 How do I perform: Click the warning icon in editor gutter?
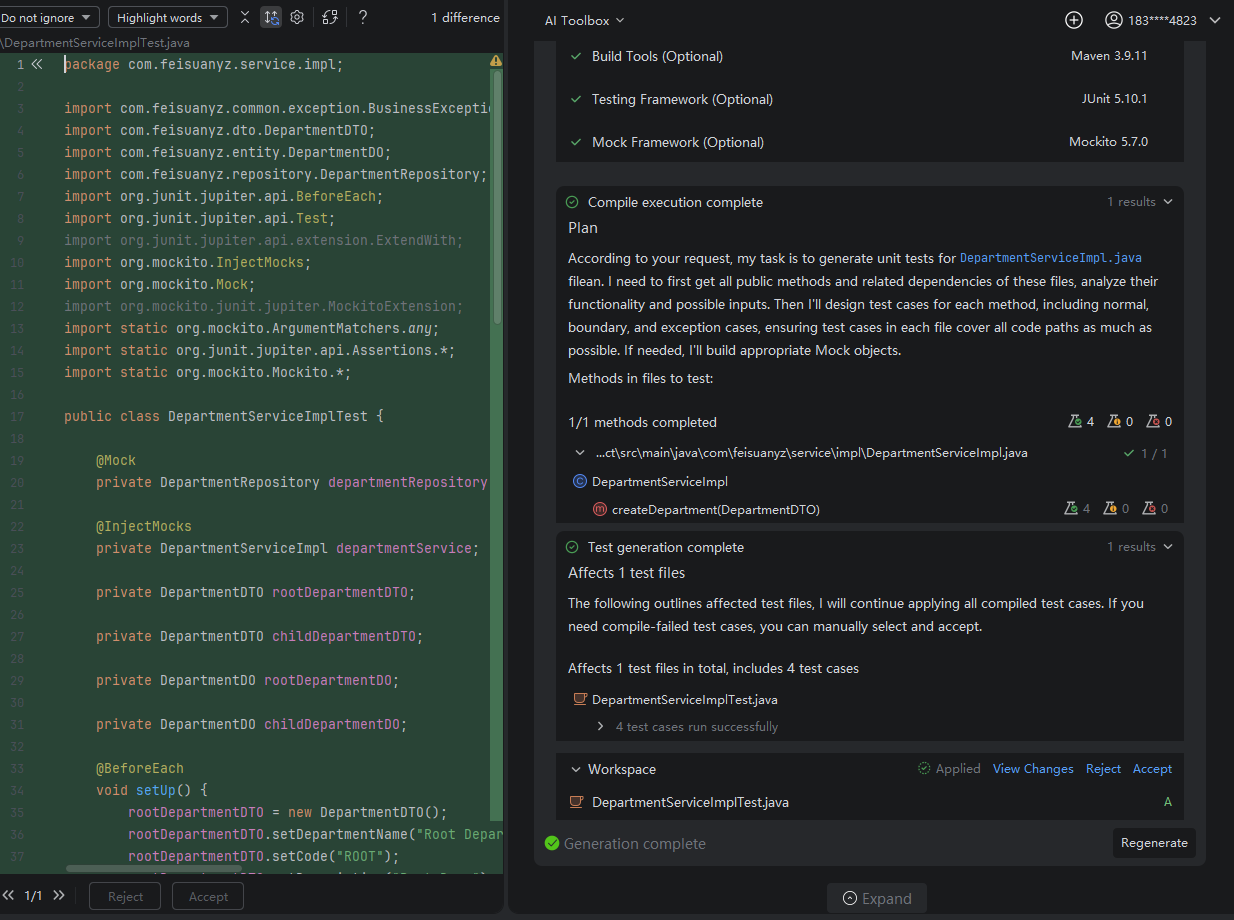coord(496,61)
